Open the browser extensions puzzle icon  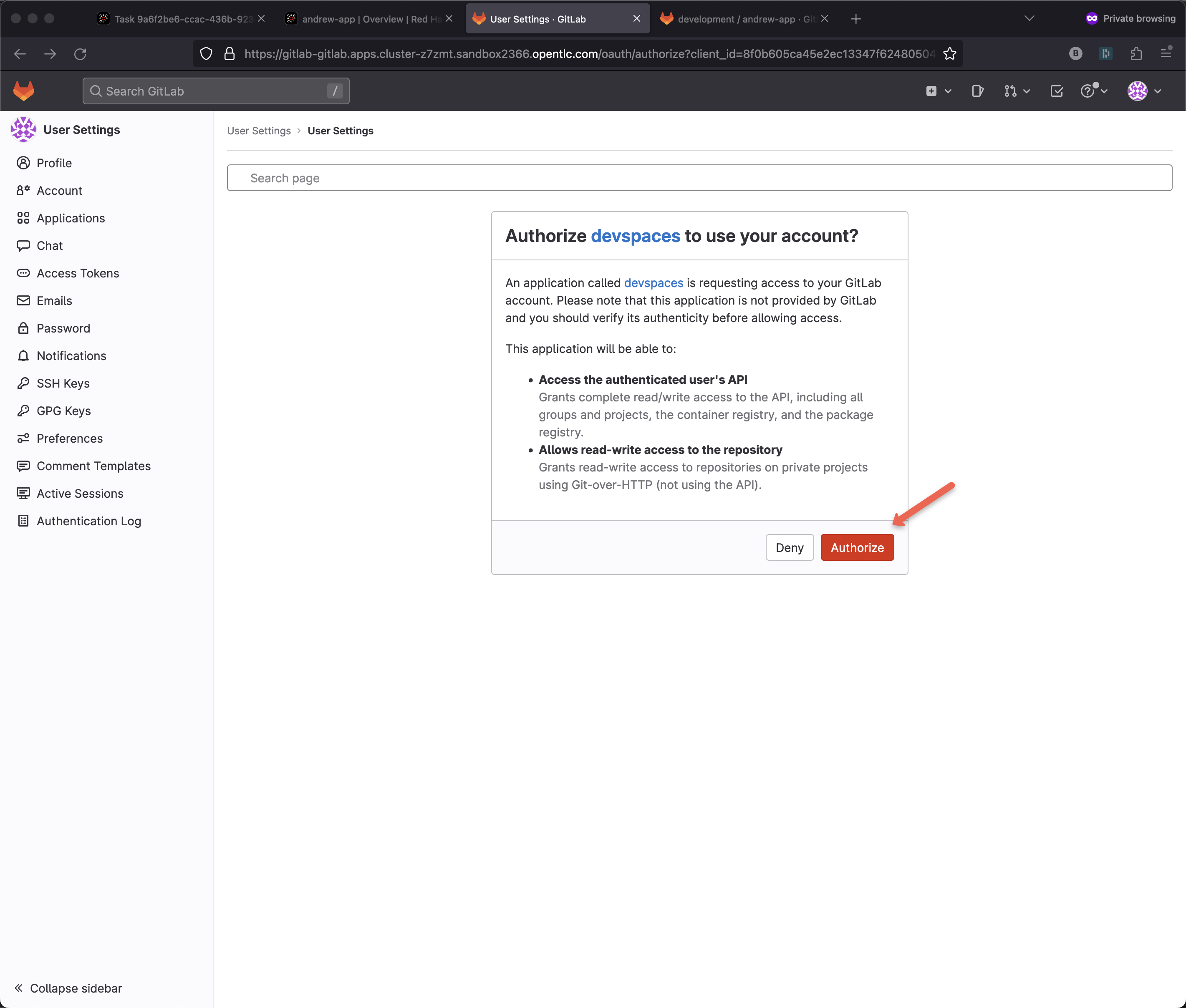(1136, 54)
